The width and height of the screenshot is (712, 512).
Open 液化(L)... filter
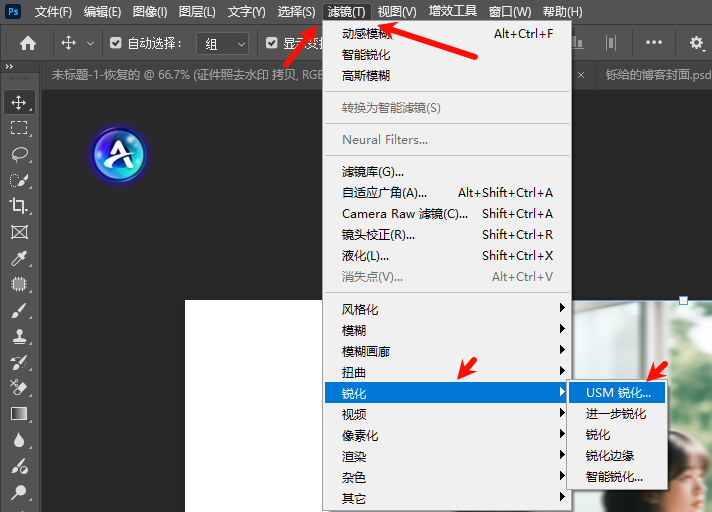coord(447,256)
